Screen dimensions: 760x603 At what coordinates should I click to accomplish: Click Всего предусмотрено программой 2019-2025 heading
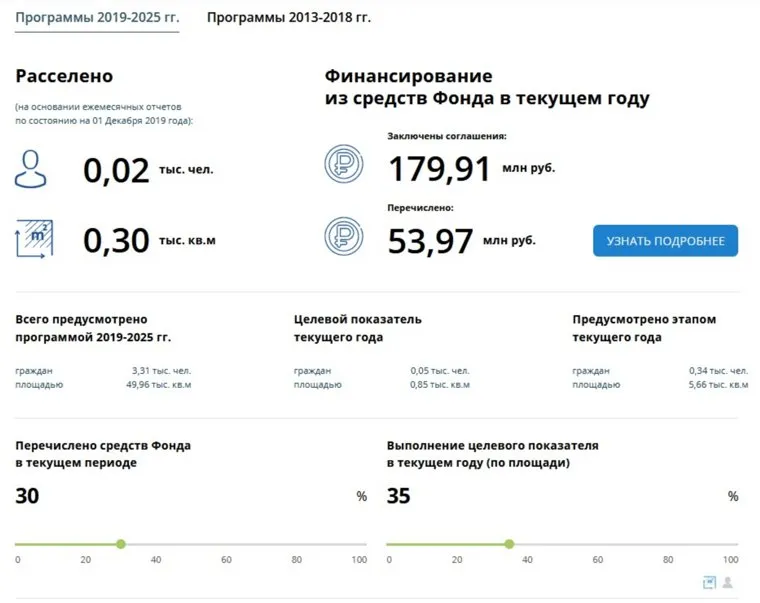coord(93,328)
